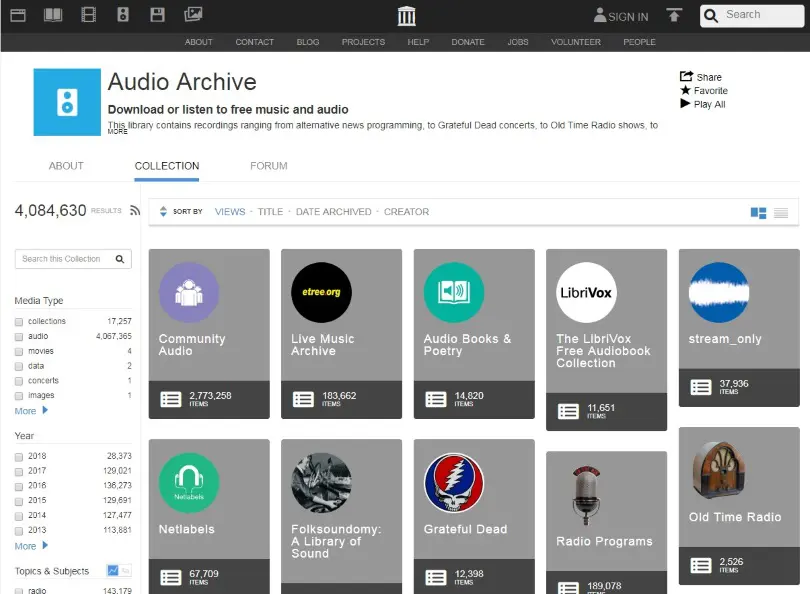Switch to the ABOUT tab
The image size is (810, 594).
tap(66, 166)
